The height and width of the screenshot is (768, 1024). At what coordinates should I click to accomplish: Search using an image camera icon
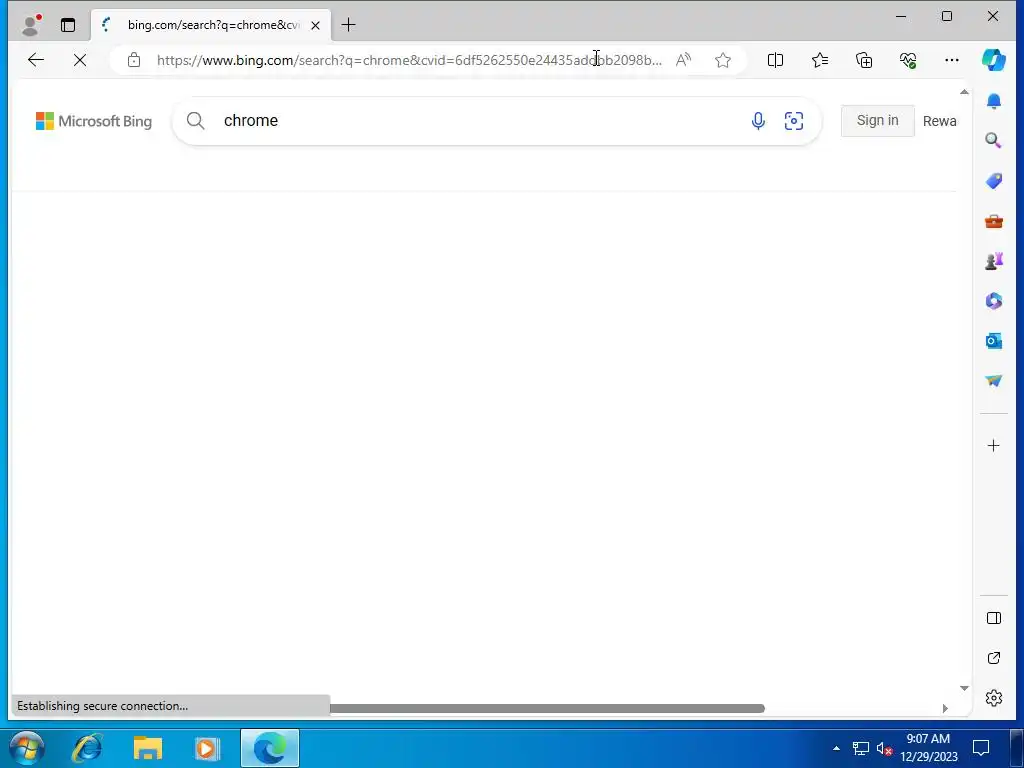coord(793,121)
